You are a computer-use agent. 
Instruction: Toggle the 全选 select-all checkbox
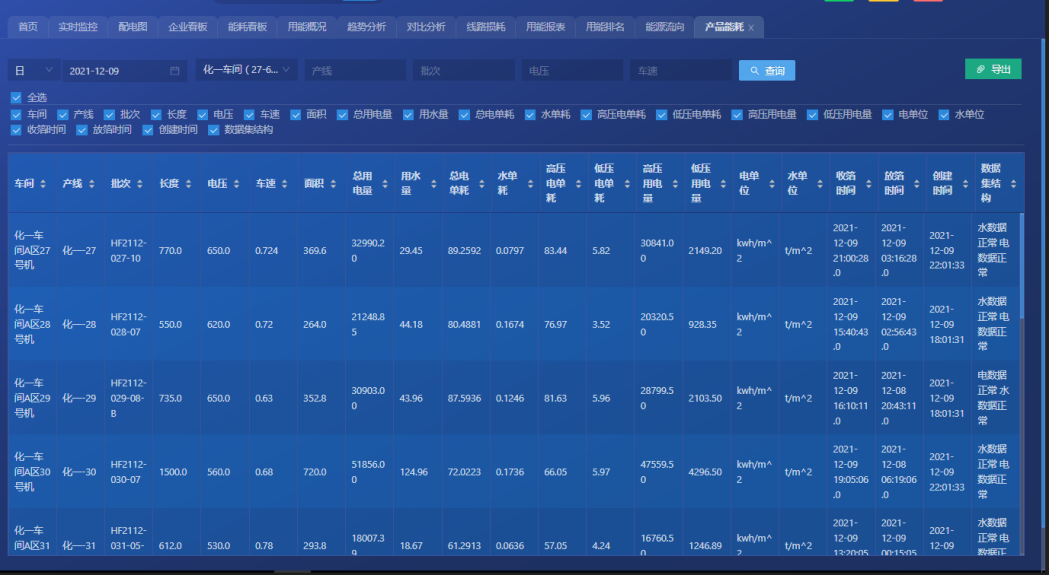[16, 98]
